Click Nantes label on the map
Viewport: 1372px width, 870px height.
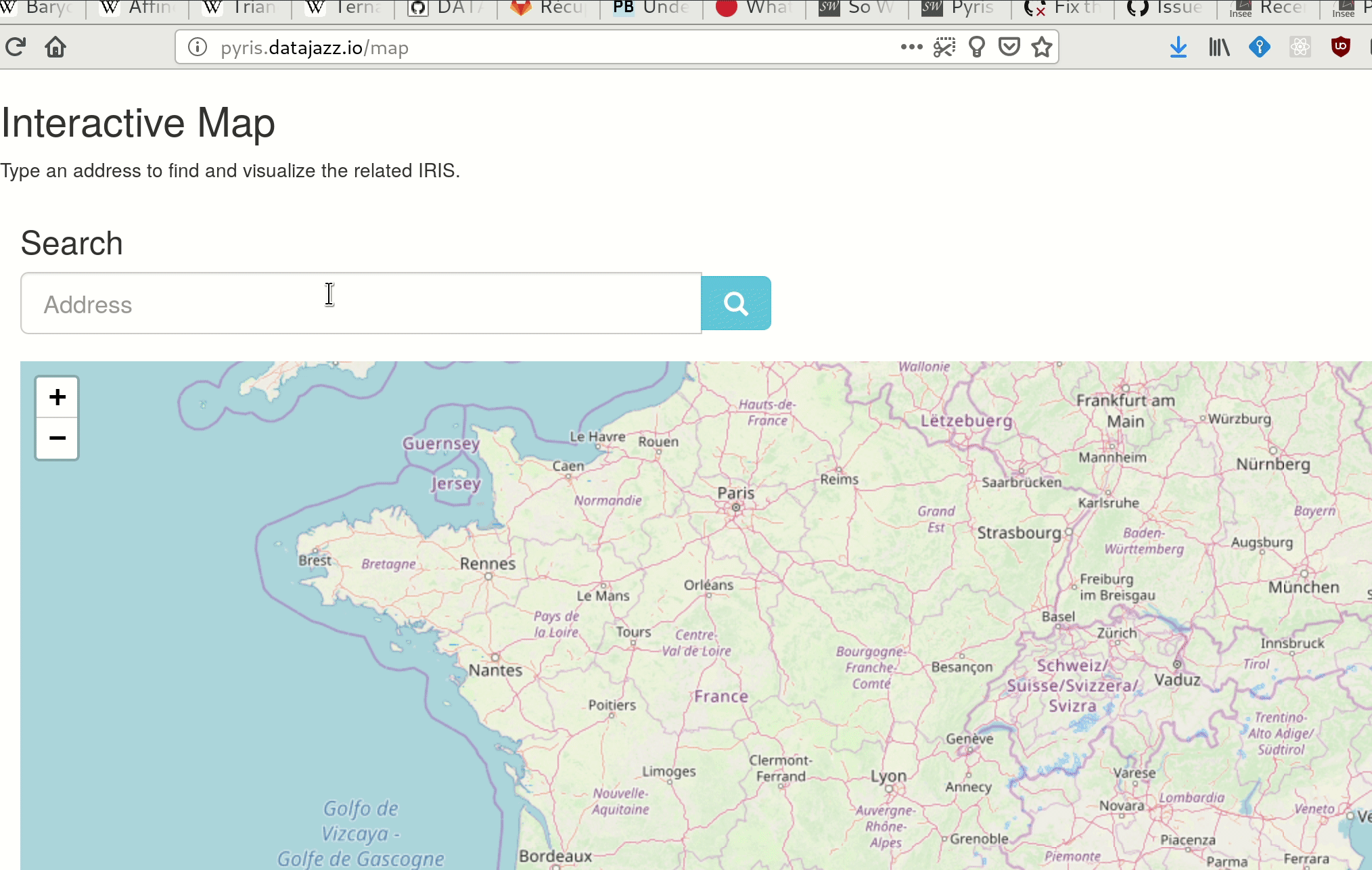click(x=496, y=670)
